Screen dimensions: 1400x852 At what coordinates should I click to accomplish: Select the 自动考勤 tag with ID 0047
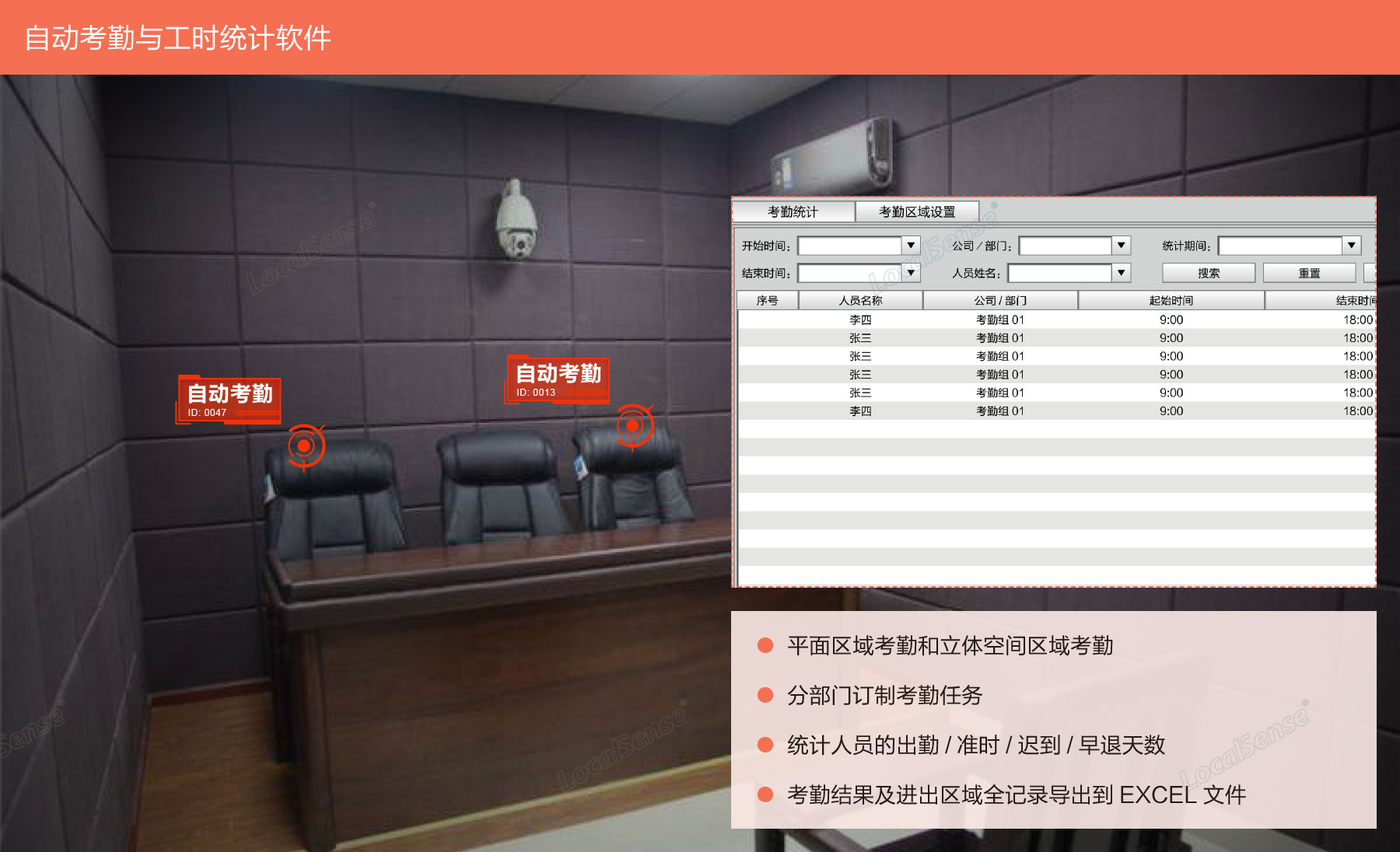(229, 400)
